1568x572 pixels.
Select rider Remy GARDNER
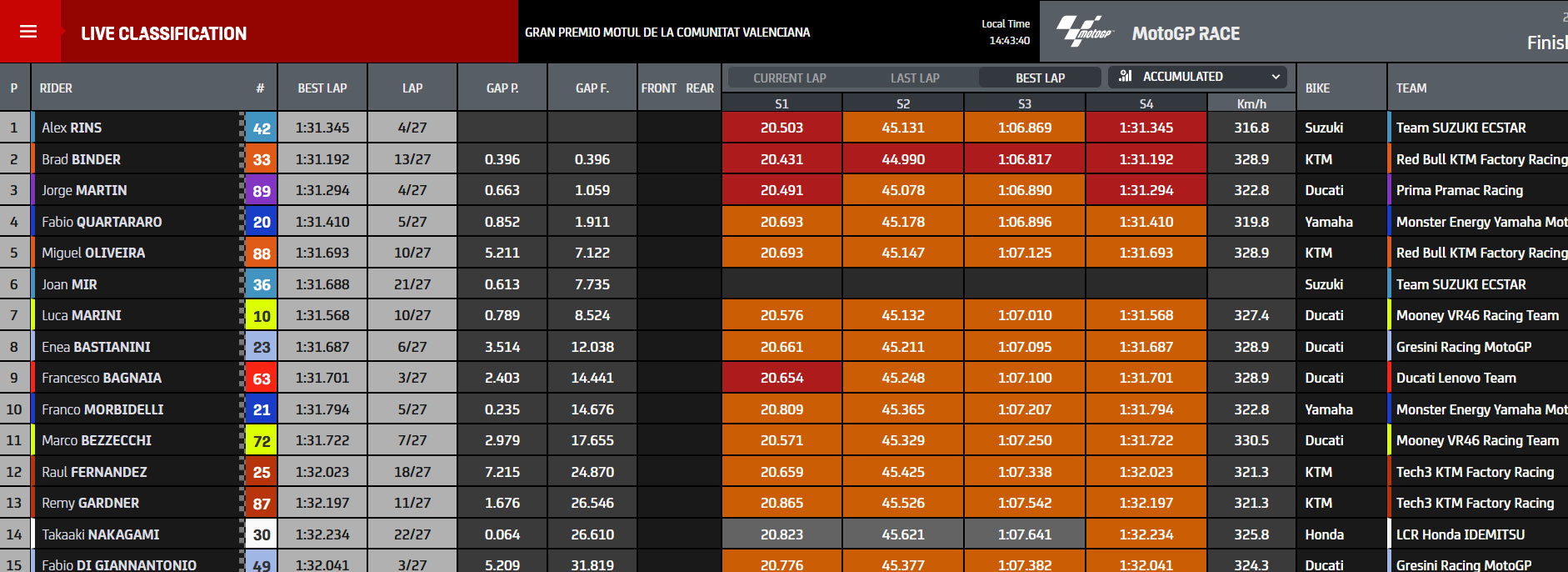(90, 503)
